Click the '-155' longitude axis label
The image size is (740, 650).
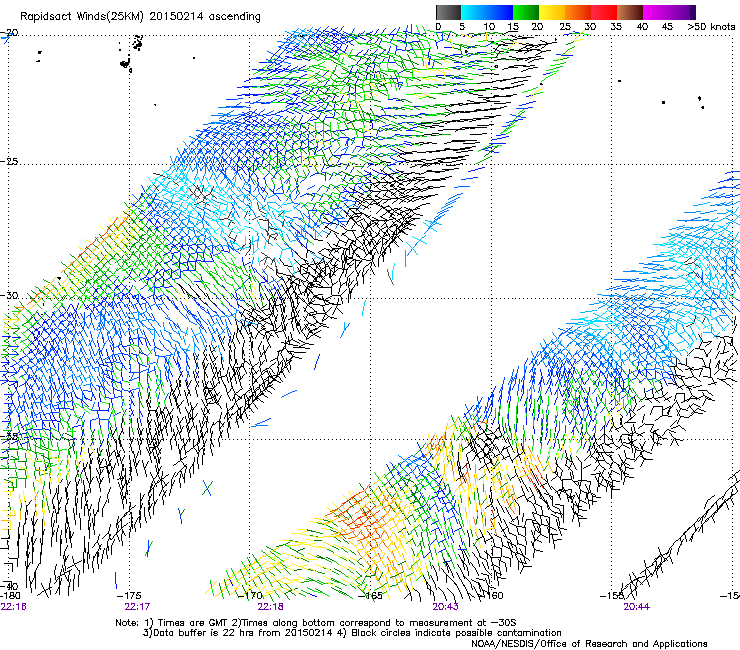612,596
